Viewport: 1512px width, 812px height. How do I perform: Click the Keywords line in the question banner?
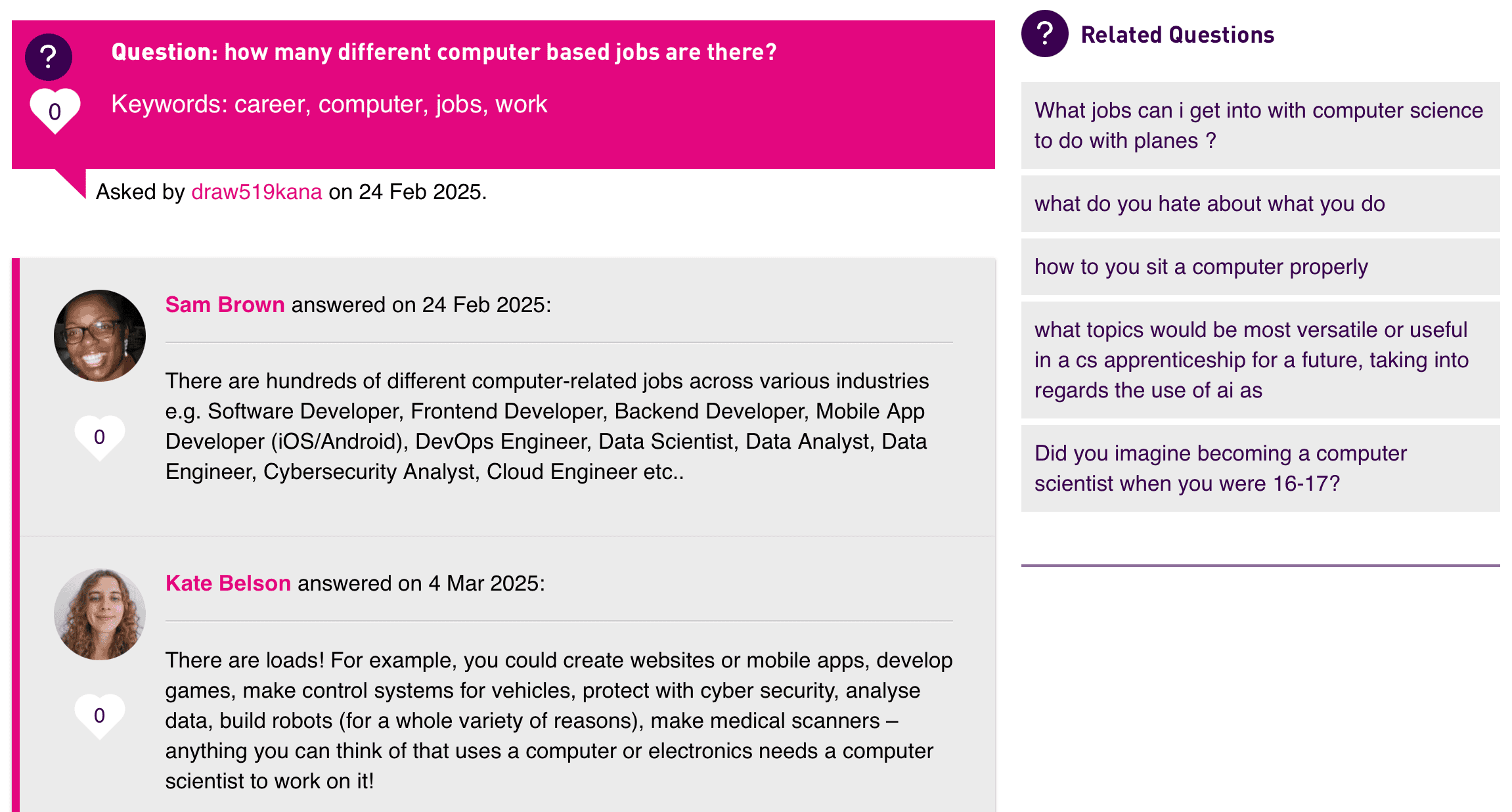329,104
